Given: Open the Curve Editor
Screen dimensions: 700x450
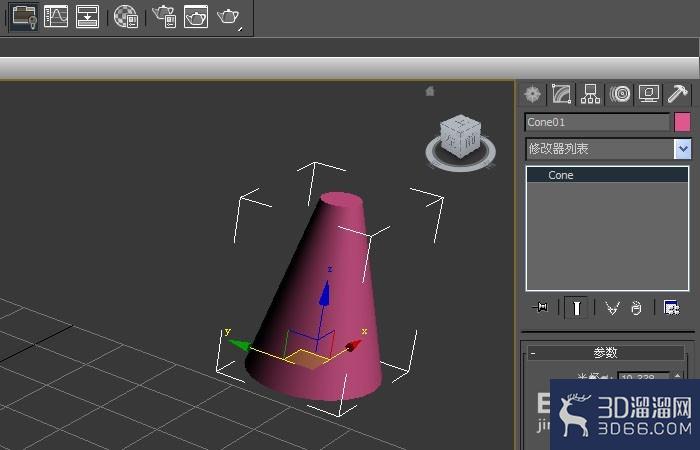Looking at the screenshot, I should (56, 17).
